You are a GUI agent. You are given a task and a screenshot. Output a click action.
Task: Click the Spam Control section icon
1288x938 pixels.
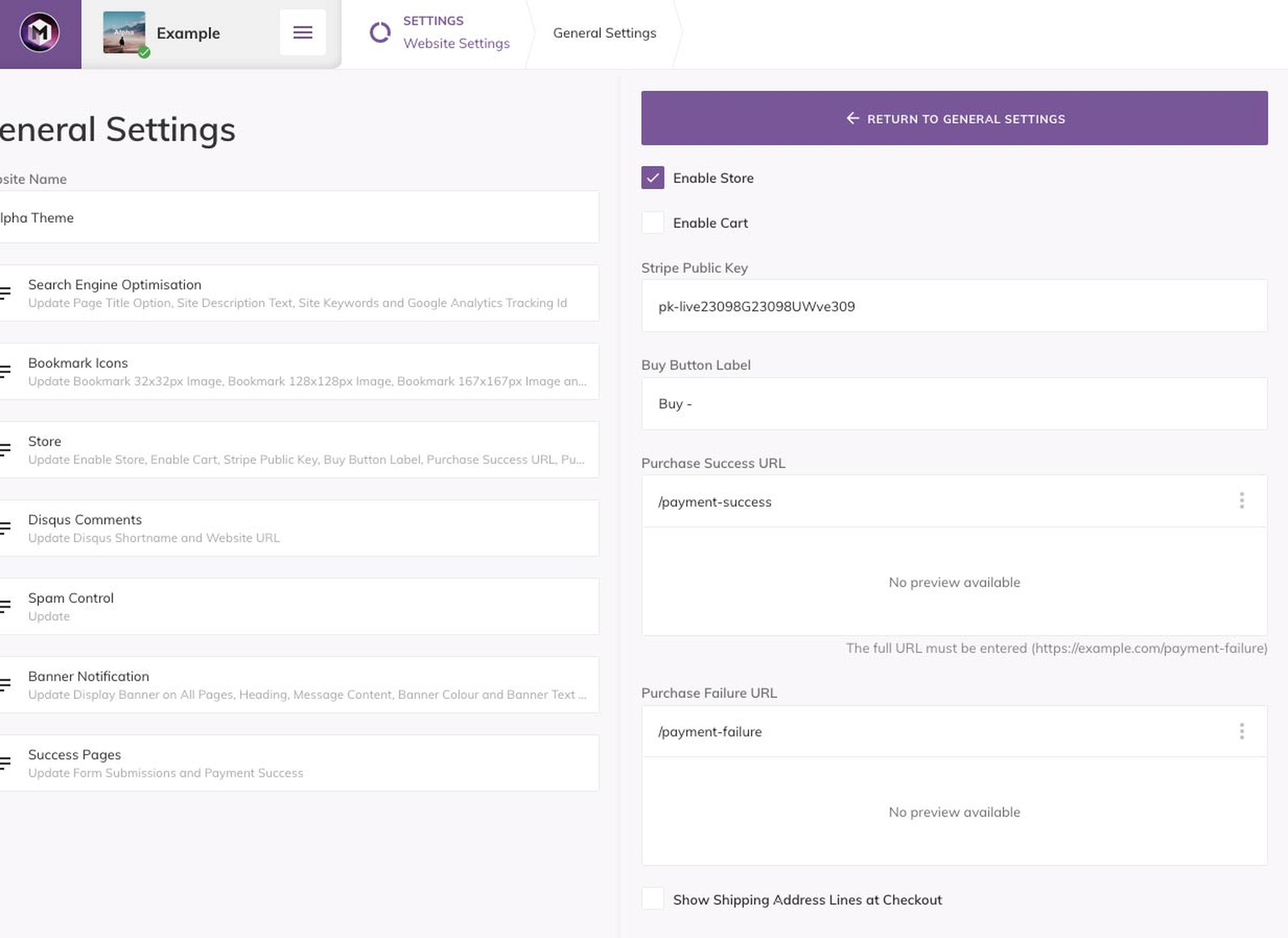coord(5,606)
